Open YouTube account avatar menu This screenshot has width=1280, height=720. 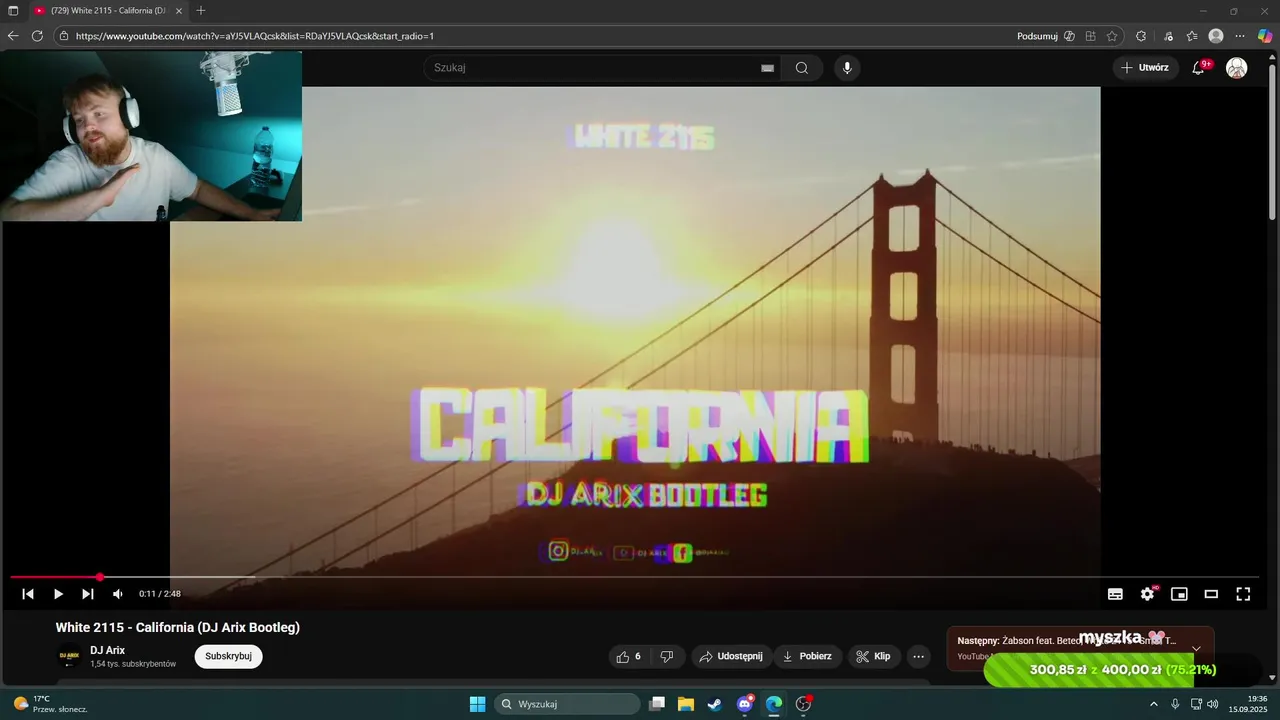pos(1237,68)
